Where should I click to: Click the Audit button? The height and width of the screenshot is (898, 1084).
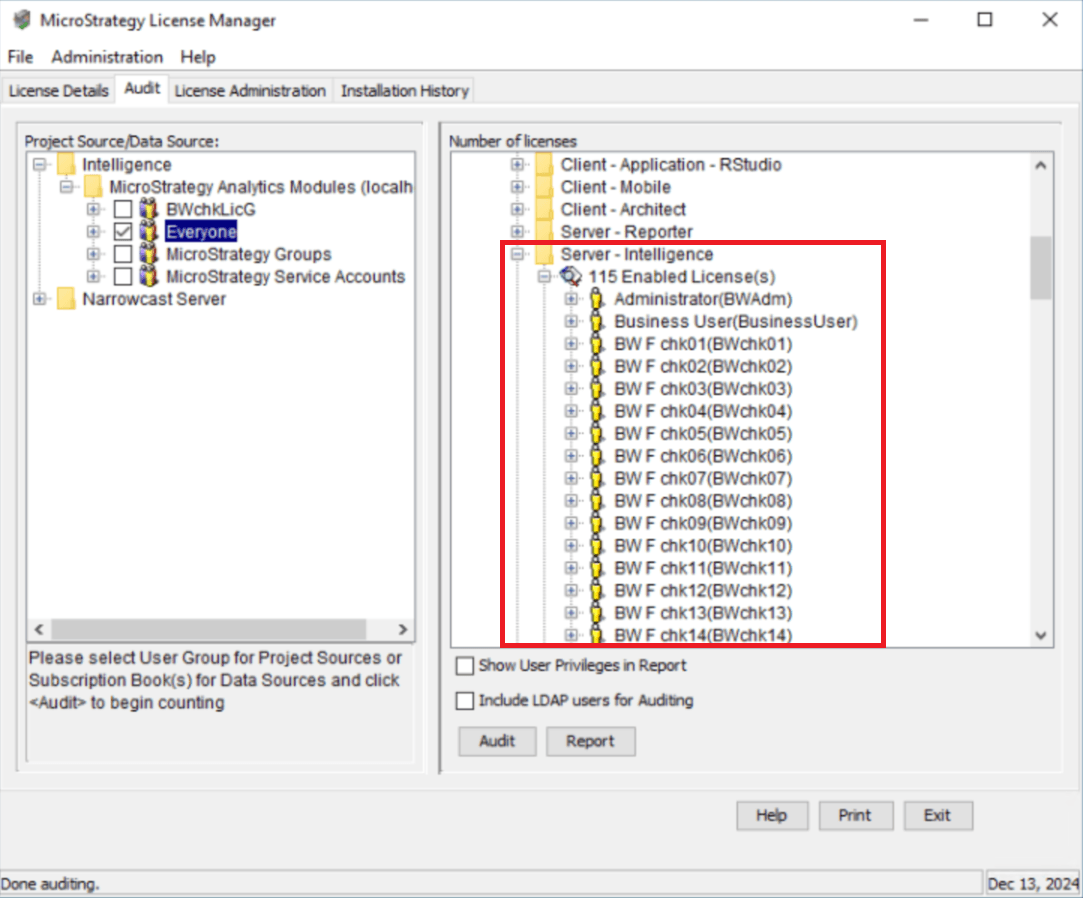pos(497,741)
